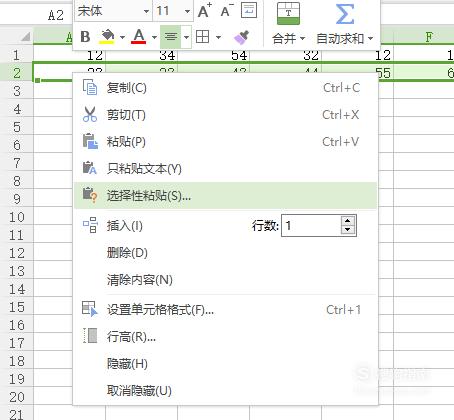Choose 粘贴(P) from context menu

pyautogui.click(x=225, y=142)
